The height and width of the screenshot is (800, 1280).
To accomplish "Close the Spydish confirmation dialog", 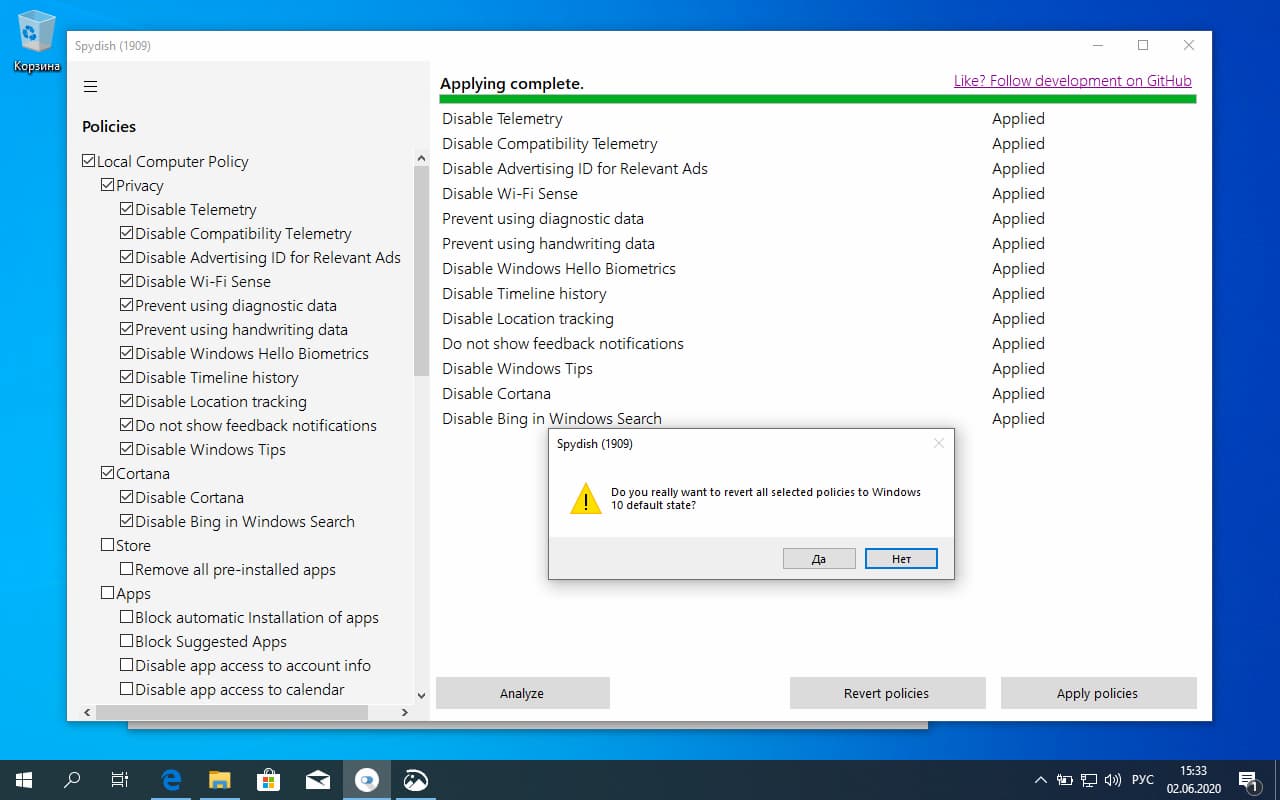I will (938, 443).
